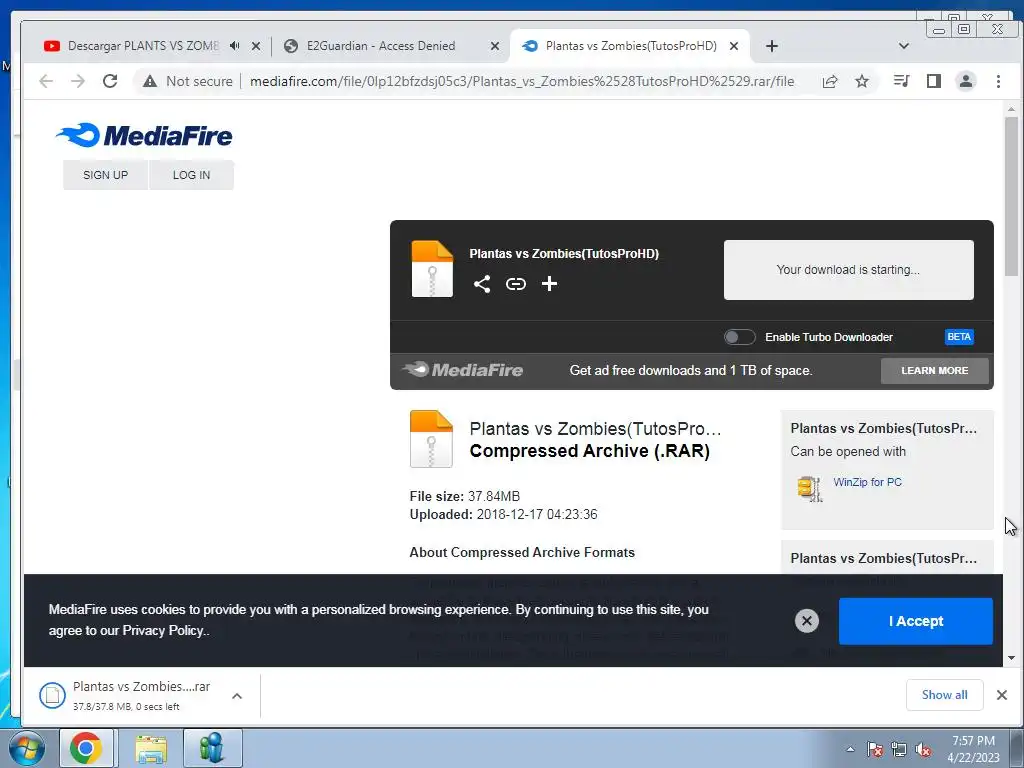
Task: Click the muted volume tray icon
Action: pyautogui.click(x=923, y=750)
